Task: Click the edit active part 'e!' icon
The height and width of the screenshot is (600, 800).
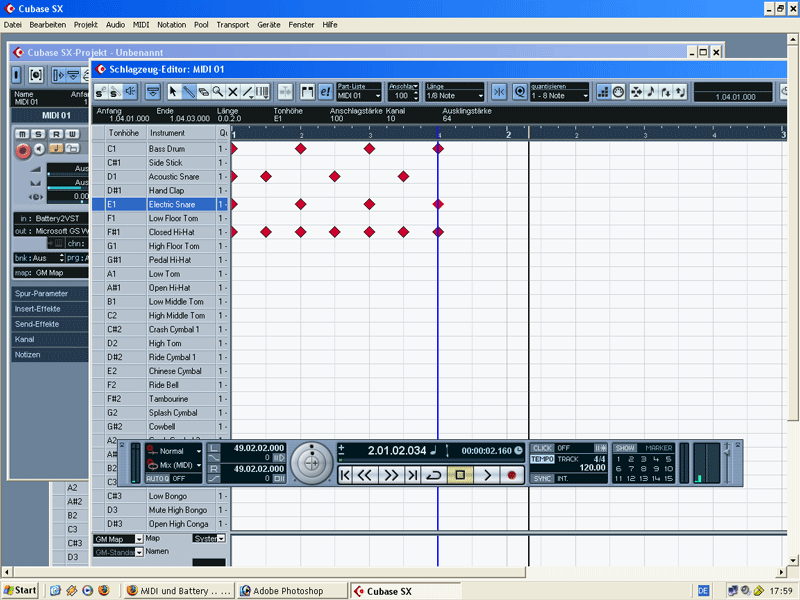Action: coord(325,92)
